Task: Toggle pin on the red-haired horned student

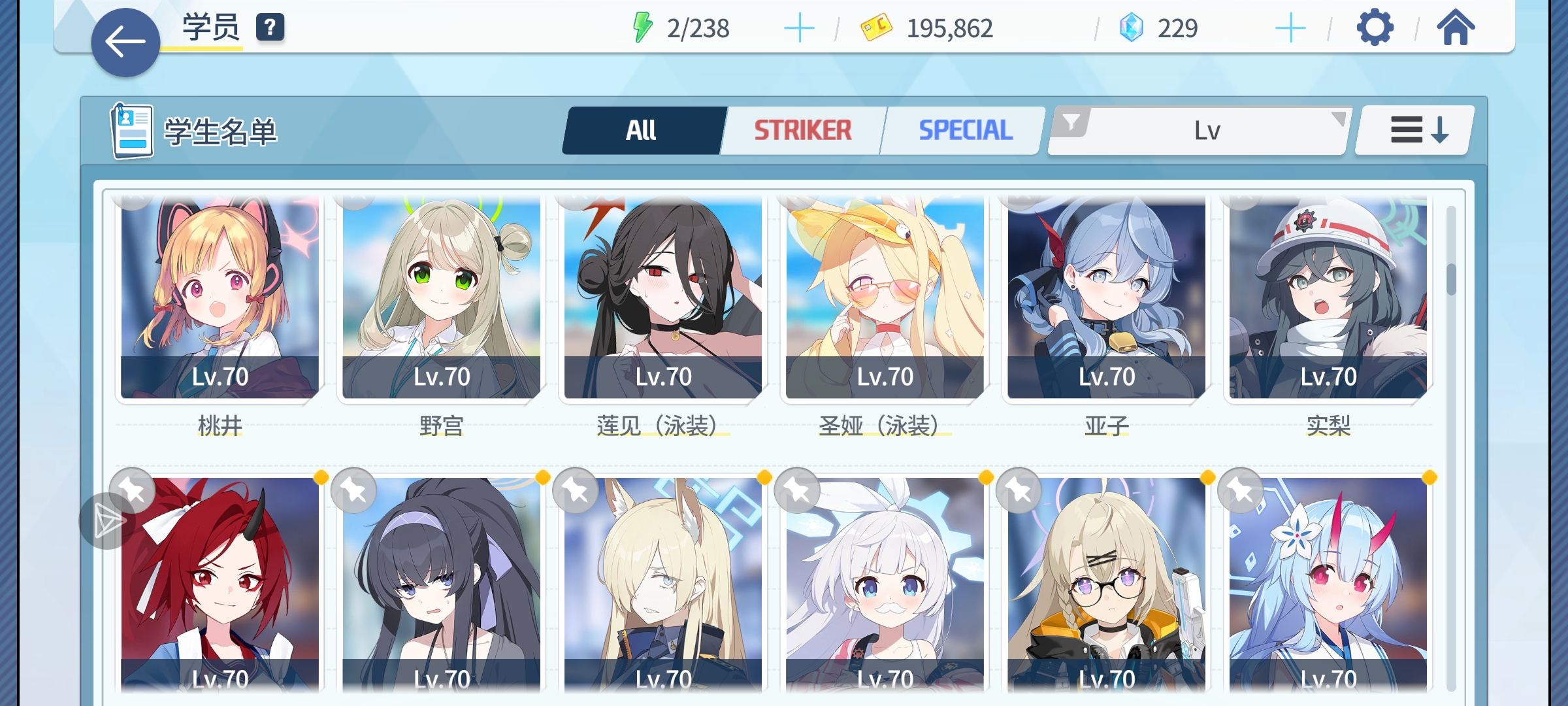Action: pos(133,490)
